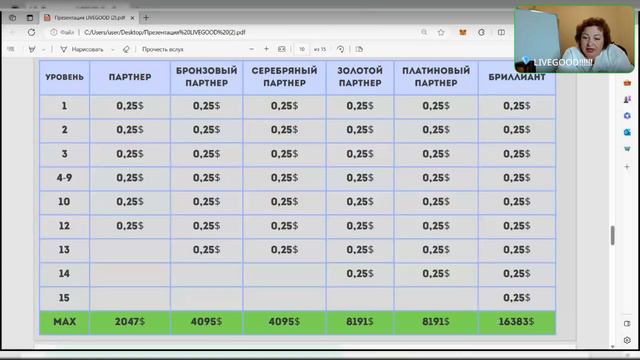Open the sidebar Games chess-piece icon
The image size is (640, 360).
point(627,100)
